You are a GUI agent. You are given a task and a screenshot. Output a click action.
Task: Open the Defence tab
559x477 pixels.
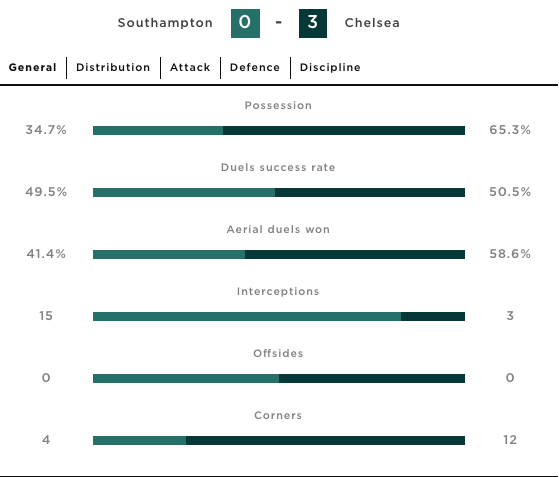point(255,67)
